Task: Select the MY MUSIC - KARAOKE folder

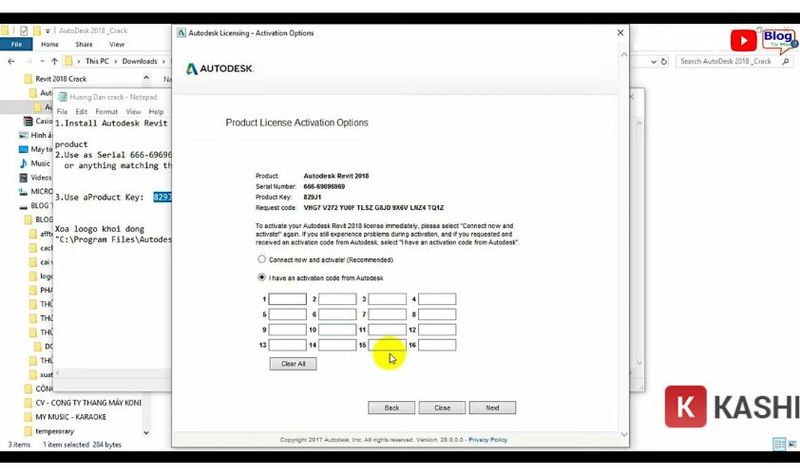Action: [x=70, y=417]
